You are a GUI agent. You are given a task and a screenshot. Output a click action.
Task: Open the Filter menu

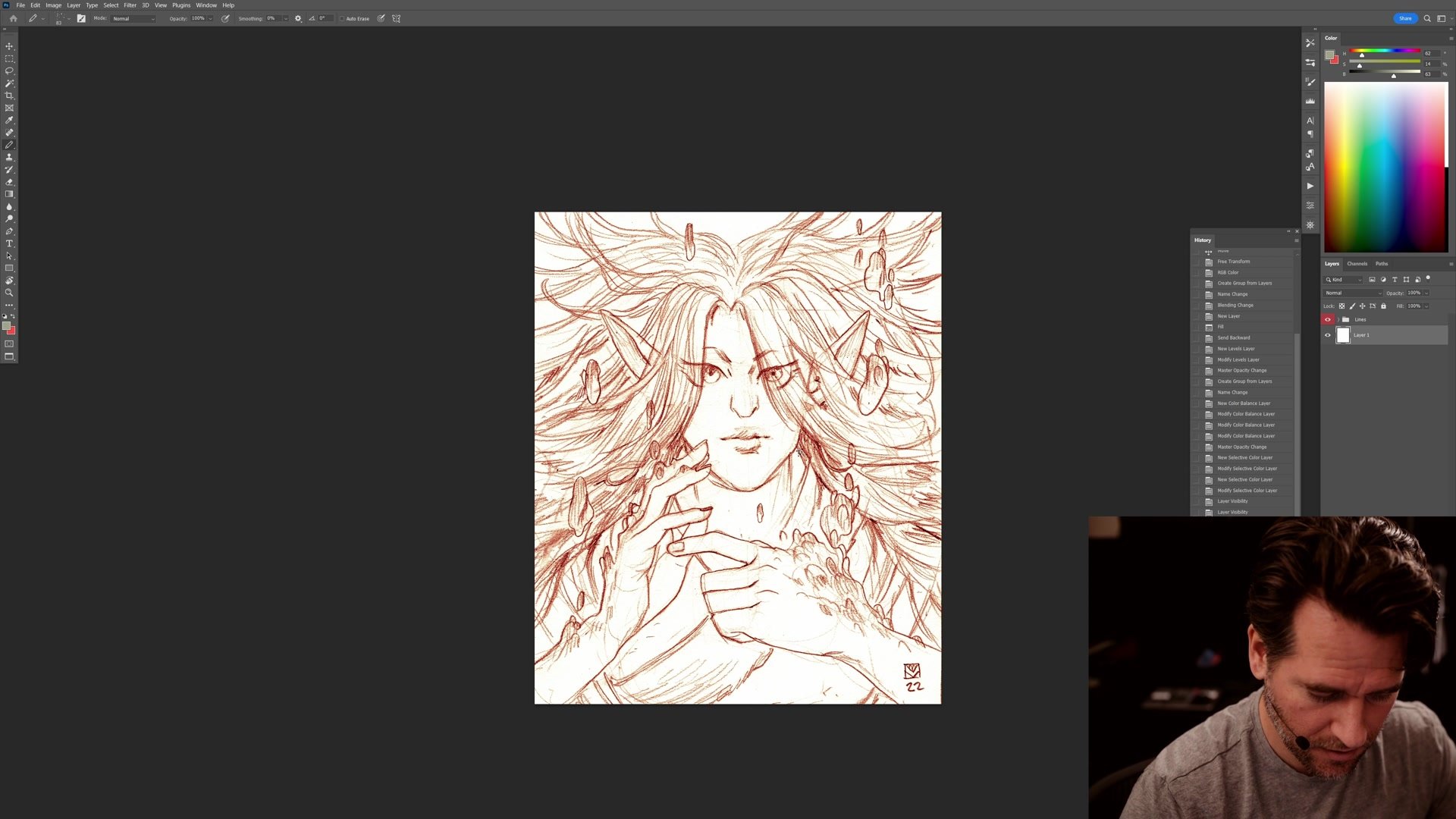(x=130, y=5)
